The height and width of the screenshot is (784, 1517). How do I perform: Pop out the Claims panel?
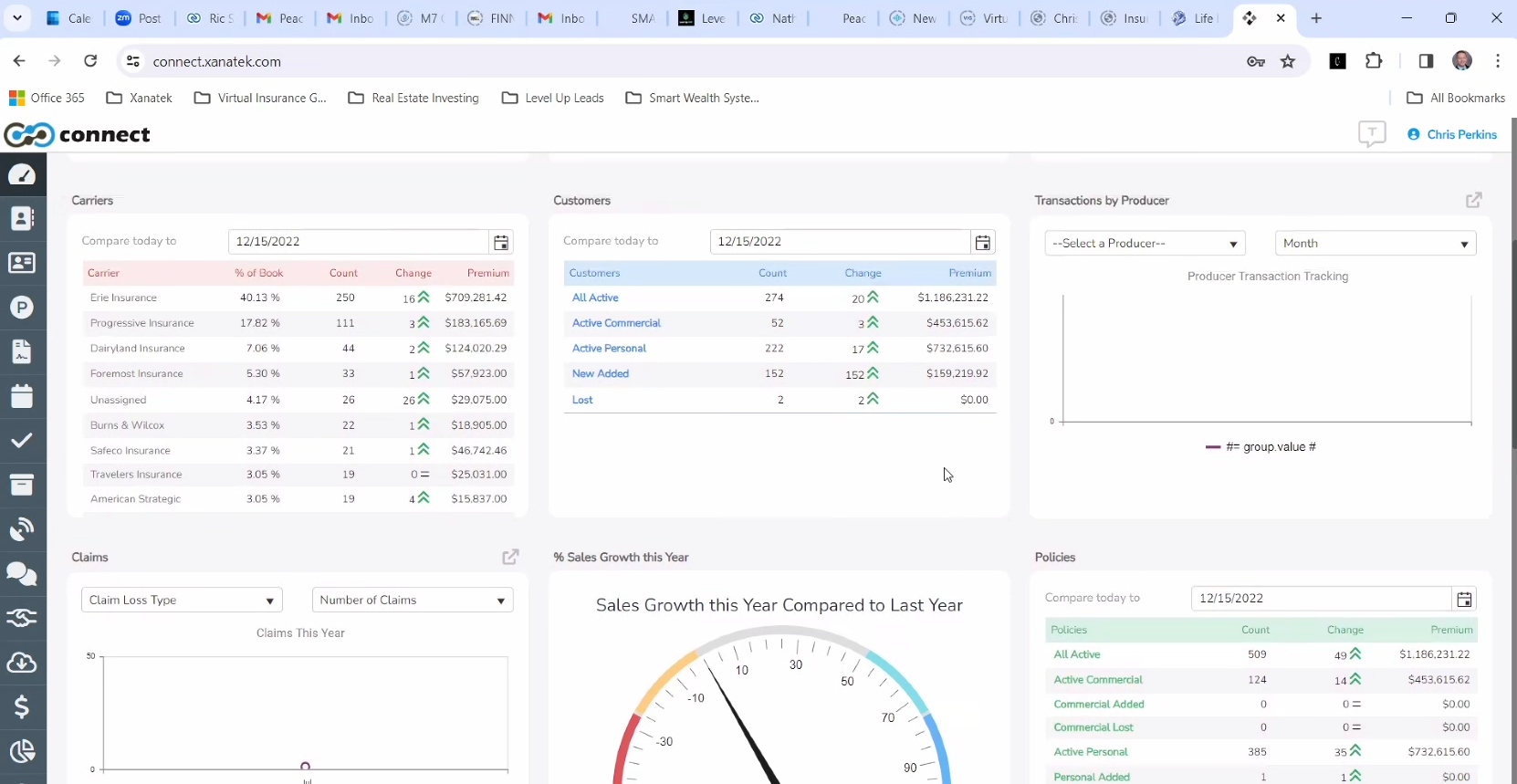click(510, 557)
